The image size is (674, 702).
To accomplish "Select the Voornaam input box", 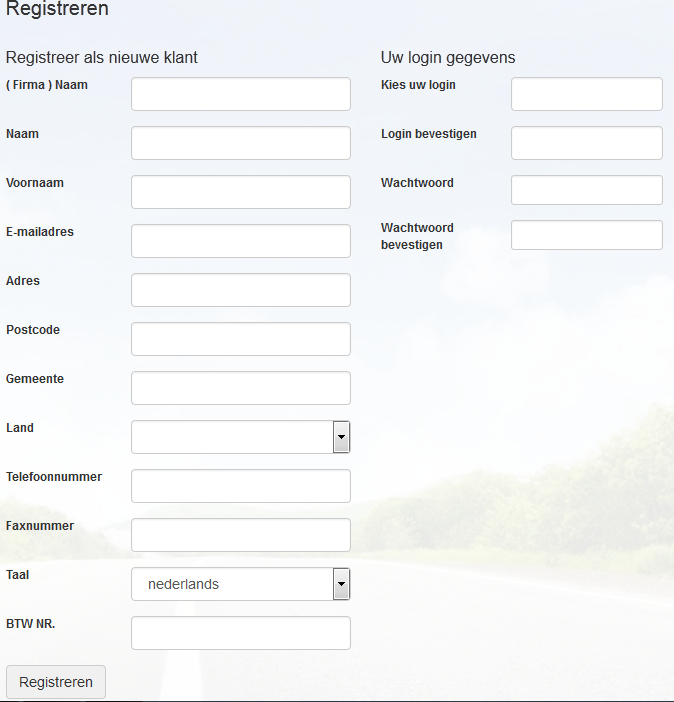I will (240, 192).
